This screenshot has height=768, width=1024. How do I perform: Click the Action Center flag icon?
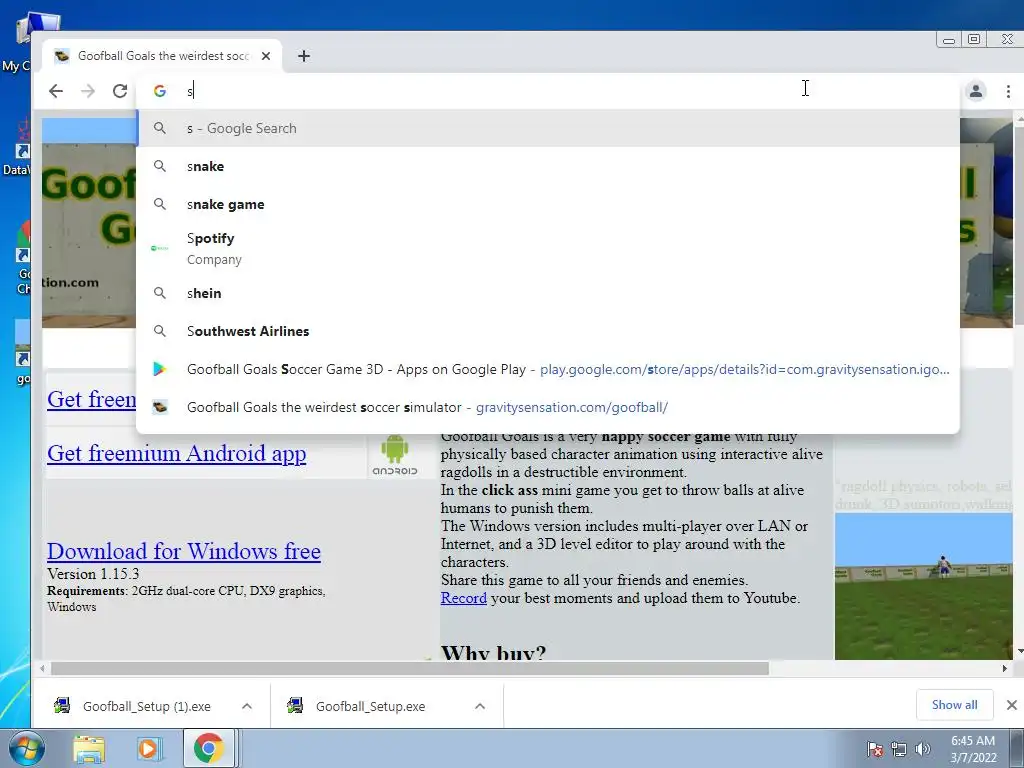coord(874,749)
